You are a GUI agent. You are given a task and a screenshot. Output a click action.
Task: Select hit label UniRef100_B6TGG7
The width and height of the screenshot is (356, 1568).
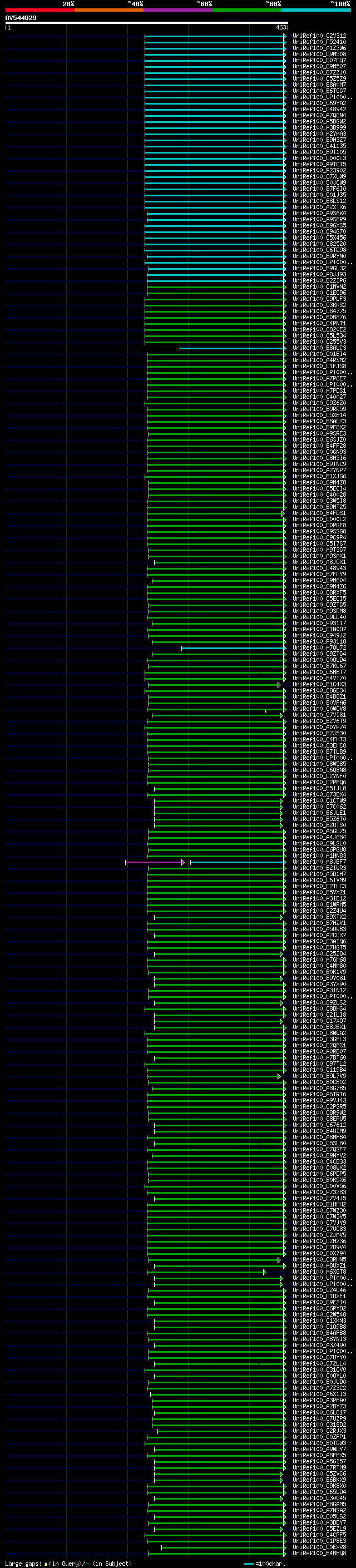tap(319, 91)
